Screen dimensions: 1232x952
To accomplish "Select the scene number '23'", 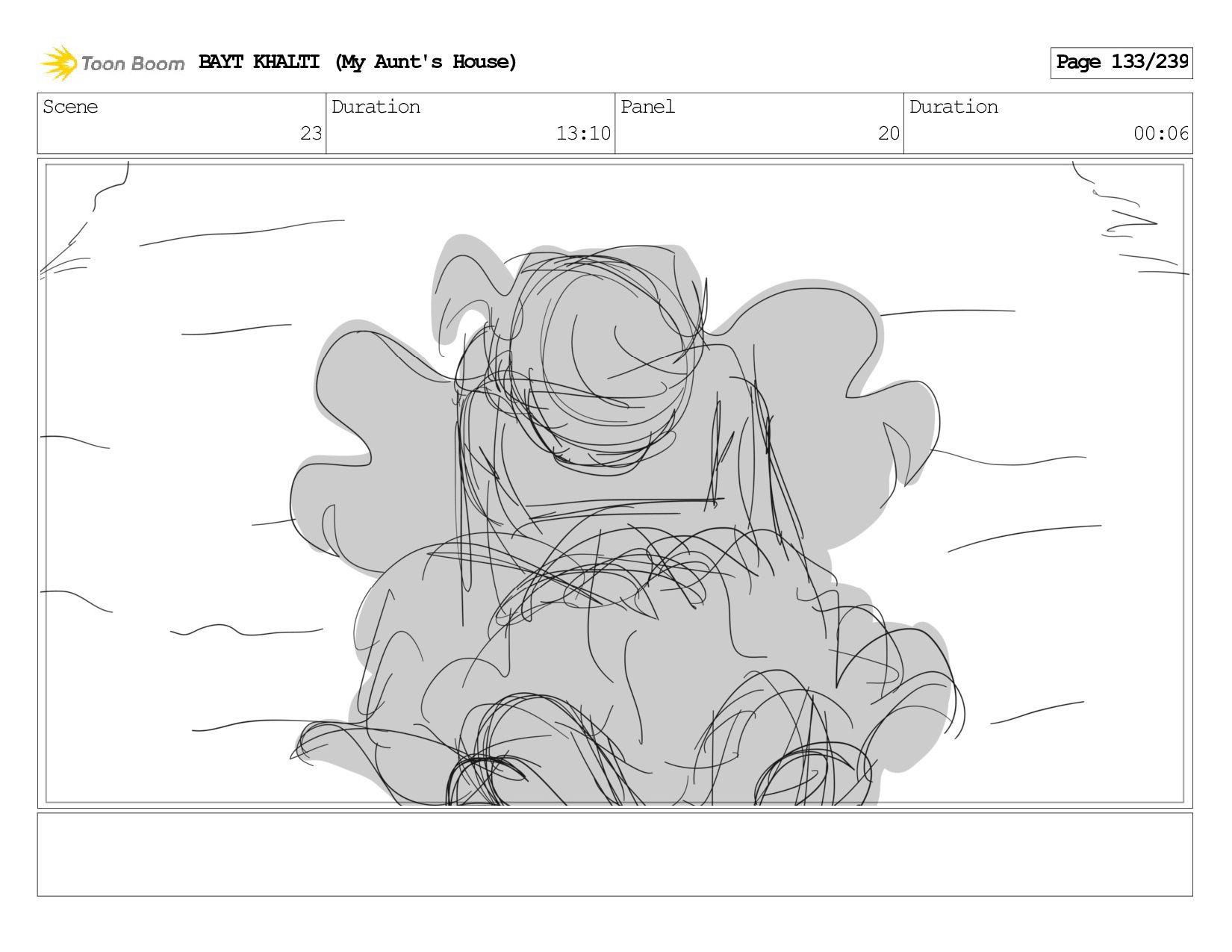I will [311, 134].
